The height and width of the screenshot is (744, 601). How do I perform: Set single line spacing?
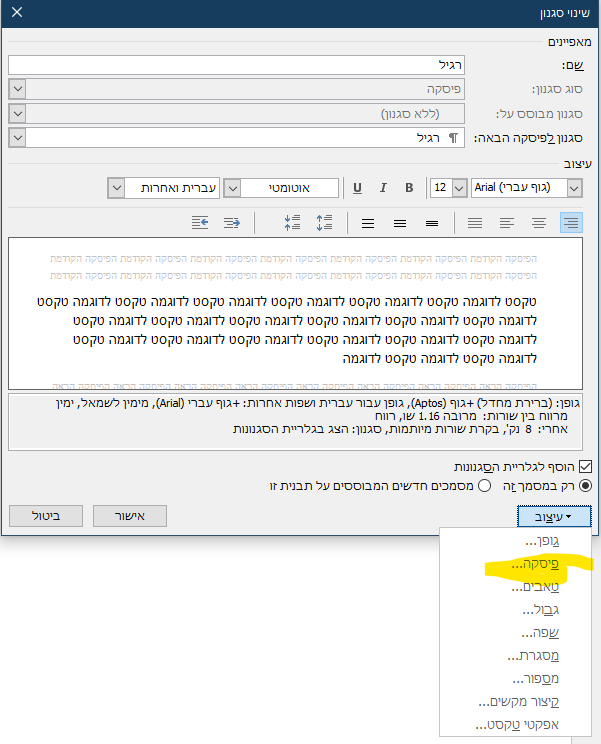(432, 223)
